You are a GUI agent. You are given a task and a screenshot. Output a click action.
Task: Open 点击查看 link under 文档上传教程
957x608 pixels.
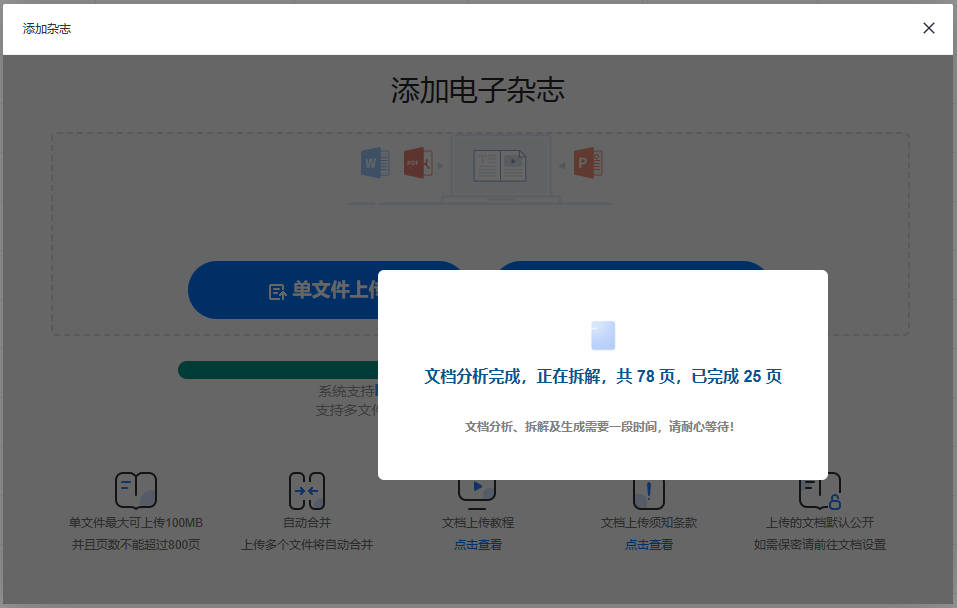pos(478,545)
